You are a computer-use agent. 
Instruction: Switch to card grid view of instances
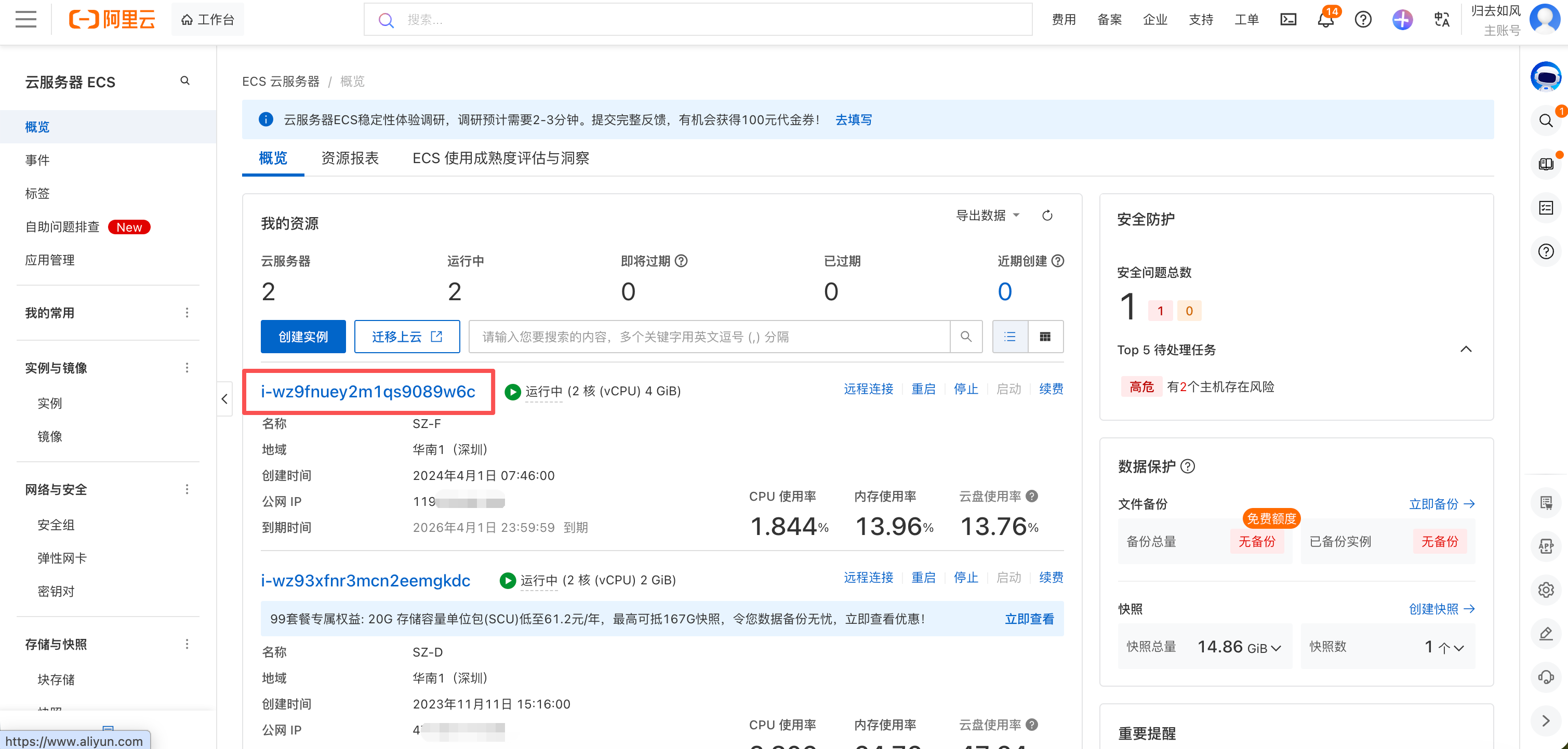[1045, 337]
